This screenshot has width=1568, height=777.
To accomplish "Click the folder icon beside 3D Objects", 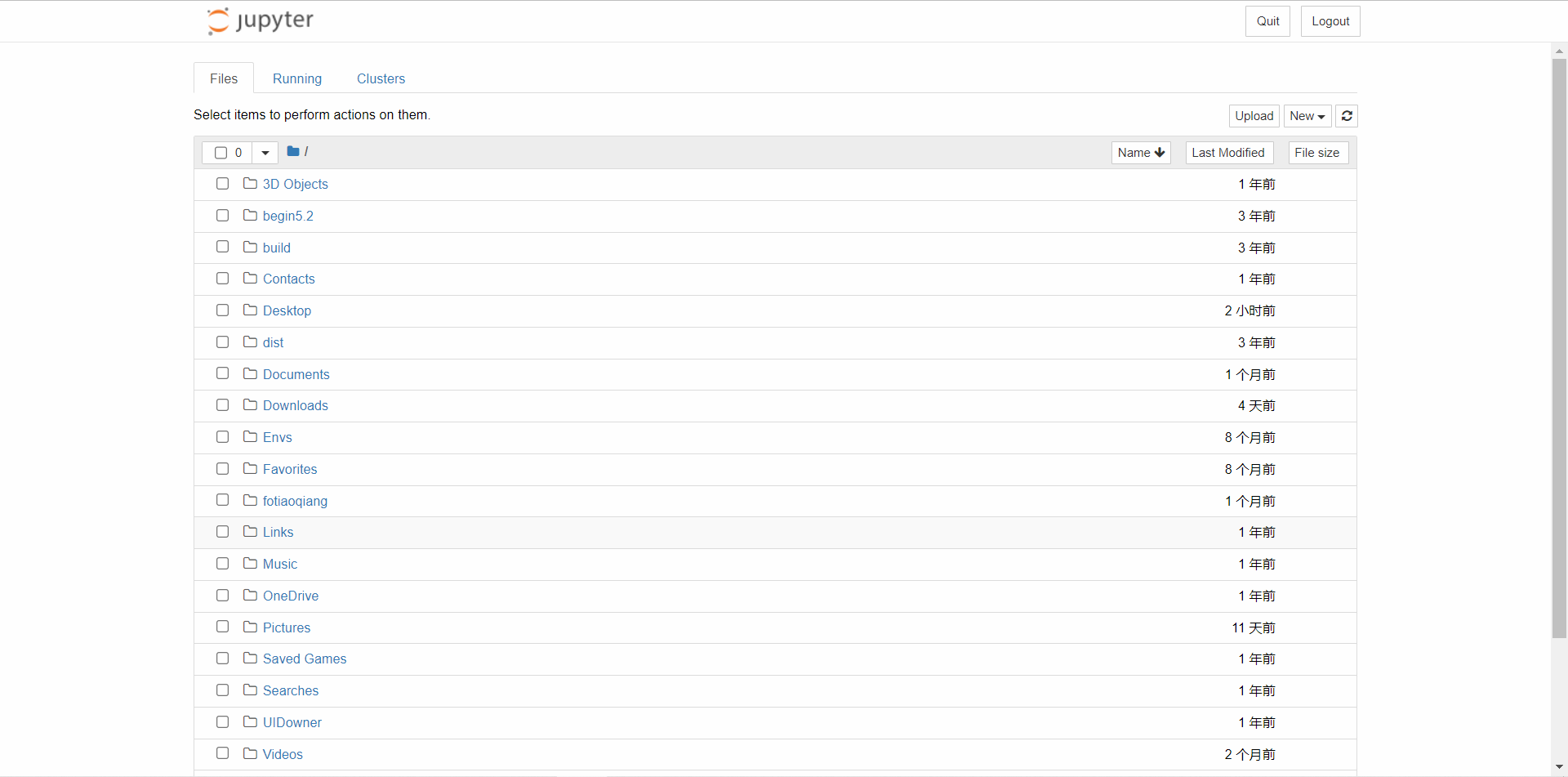I will [250, 184].
